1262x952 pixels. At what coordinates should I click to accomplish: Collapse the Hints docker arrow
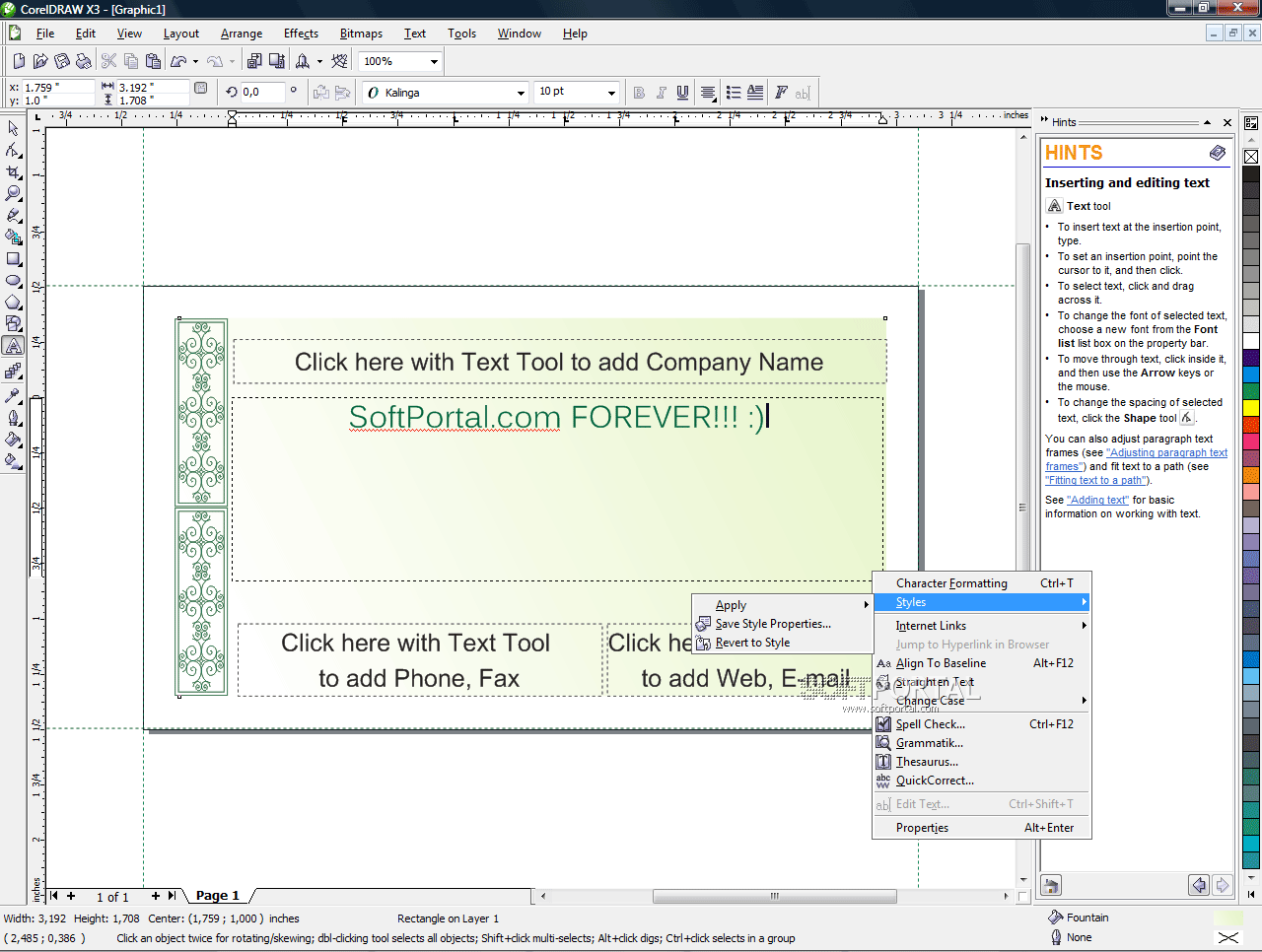(1208, 122)
